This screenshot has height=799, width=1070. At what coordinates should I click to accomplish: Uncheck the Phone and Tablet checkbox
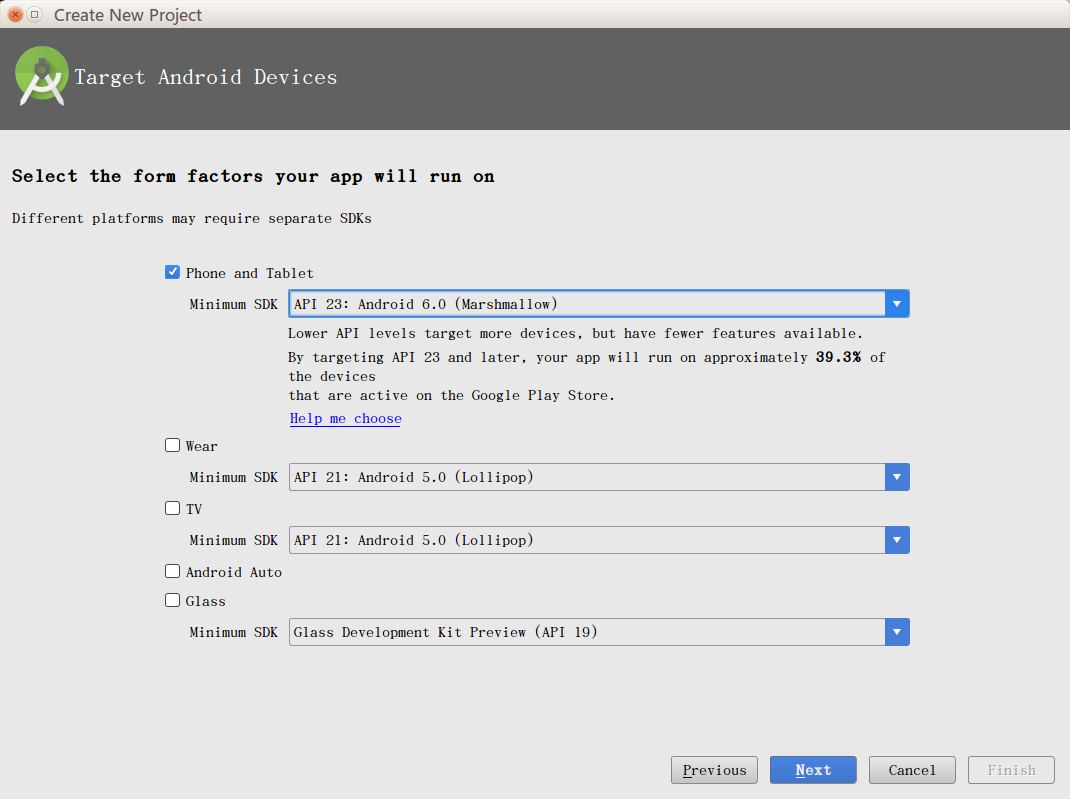coord(173,272)
